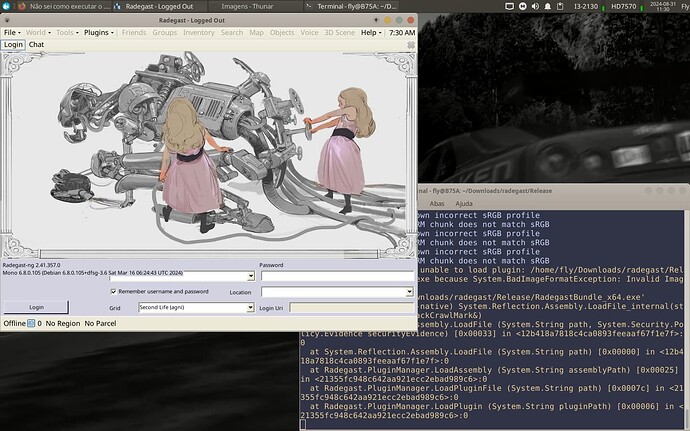Screen dimensions: 690x431
Task: Open the Grid dropdown showing Second Life (agni)
Action: (196, 307)
